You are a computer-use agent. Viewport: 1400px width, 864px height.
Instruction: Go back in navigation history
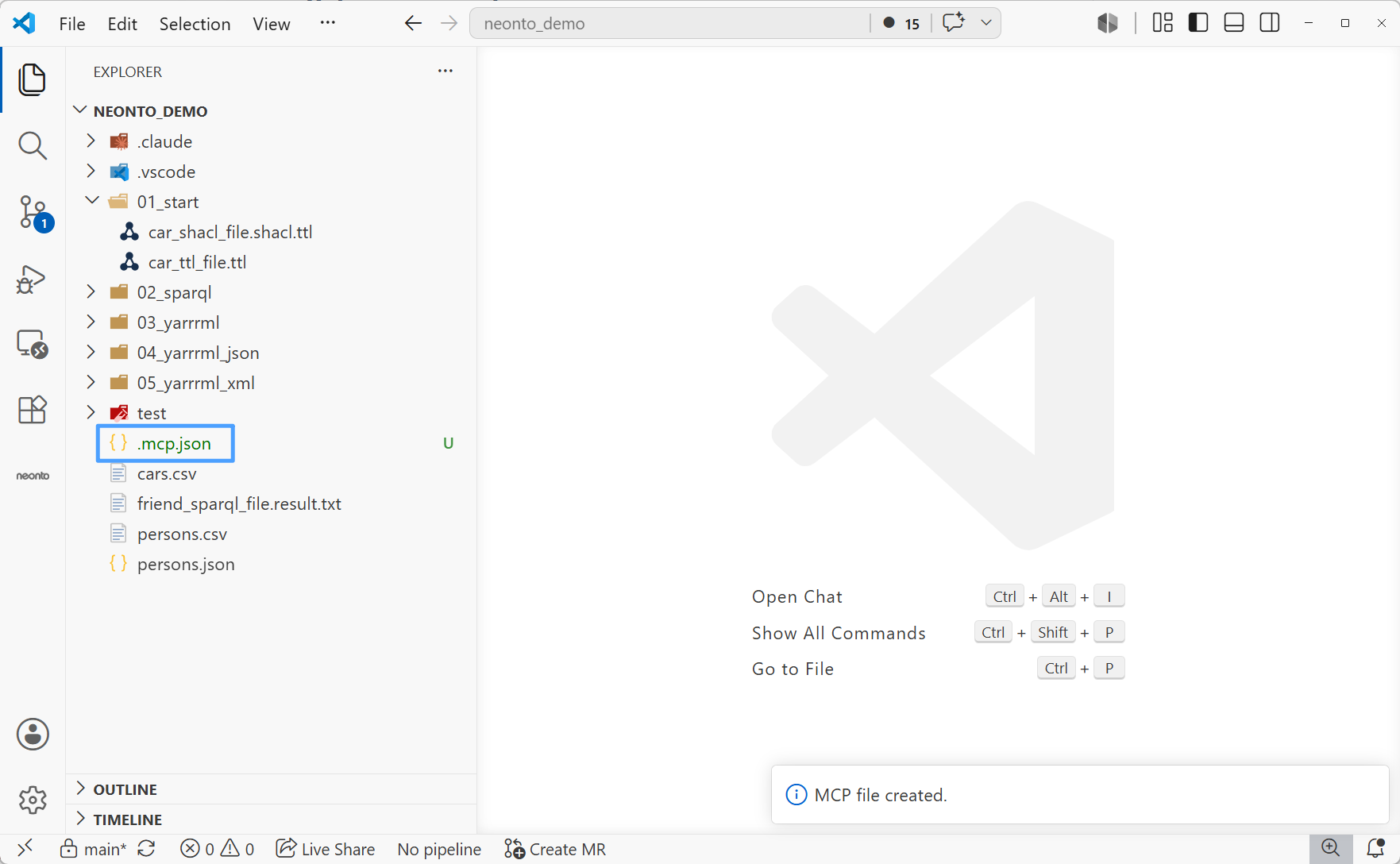coord(413,24)
